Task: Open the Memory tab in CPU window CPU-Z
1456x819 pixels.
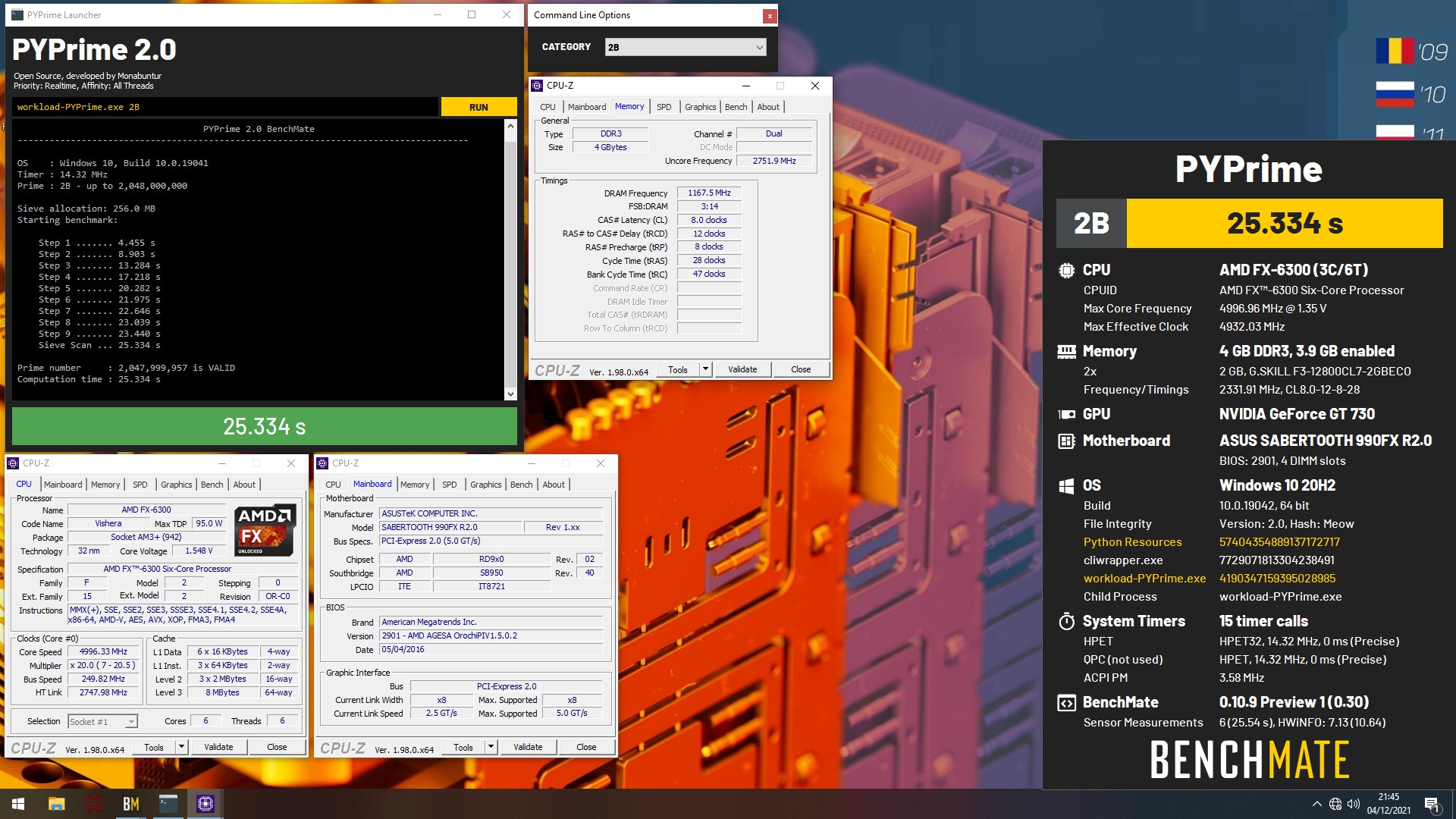Action: click(105, 485)
